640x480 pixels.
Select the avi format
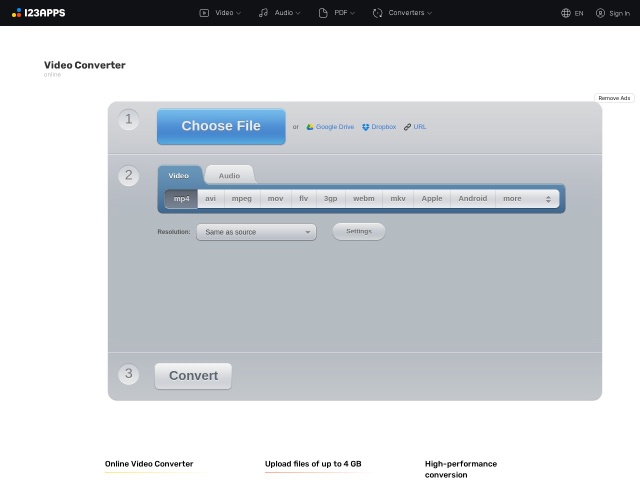click(x=211, y=199)
